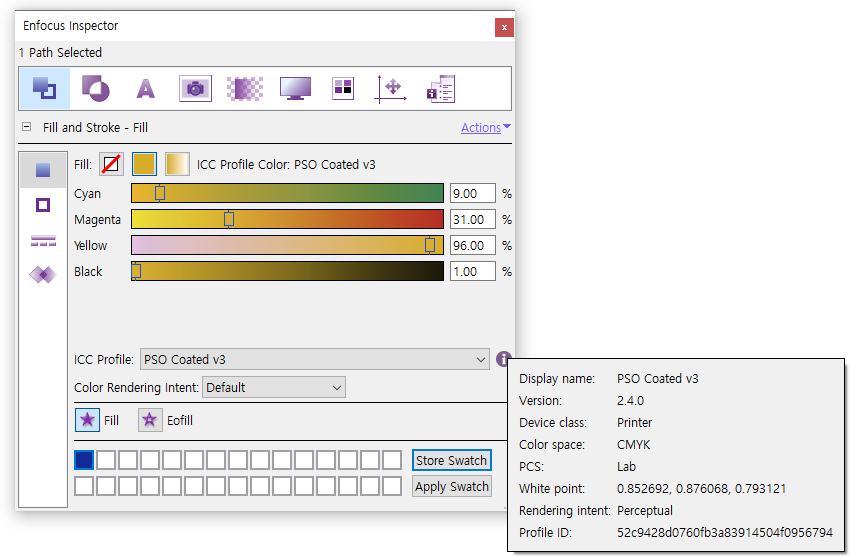Click the Perceptual rendering intent text
This screenshot has width=855, height=560.
pyautogui.click(x=645, y=510)
